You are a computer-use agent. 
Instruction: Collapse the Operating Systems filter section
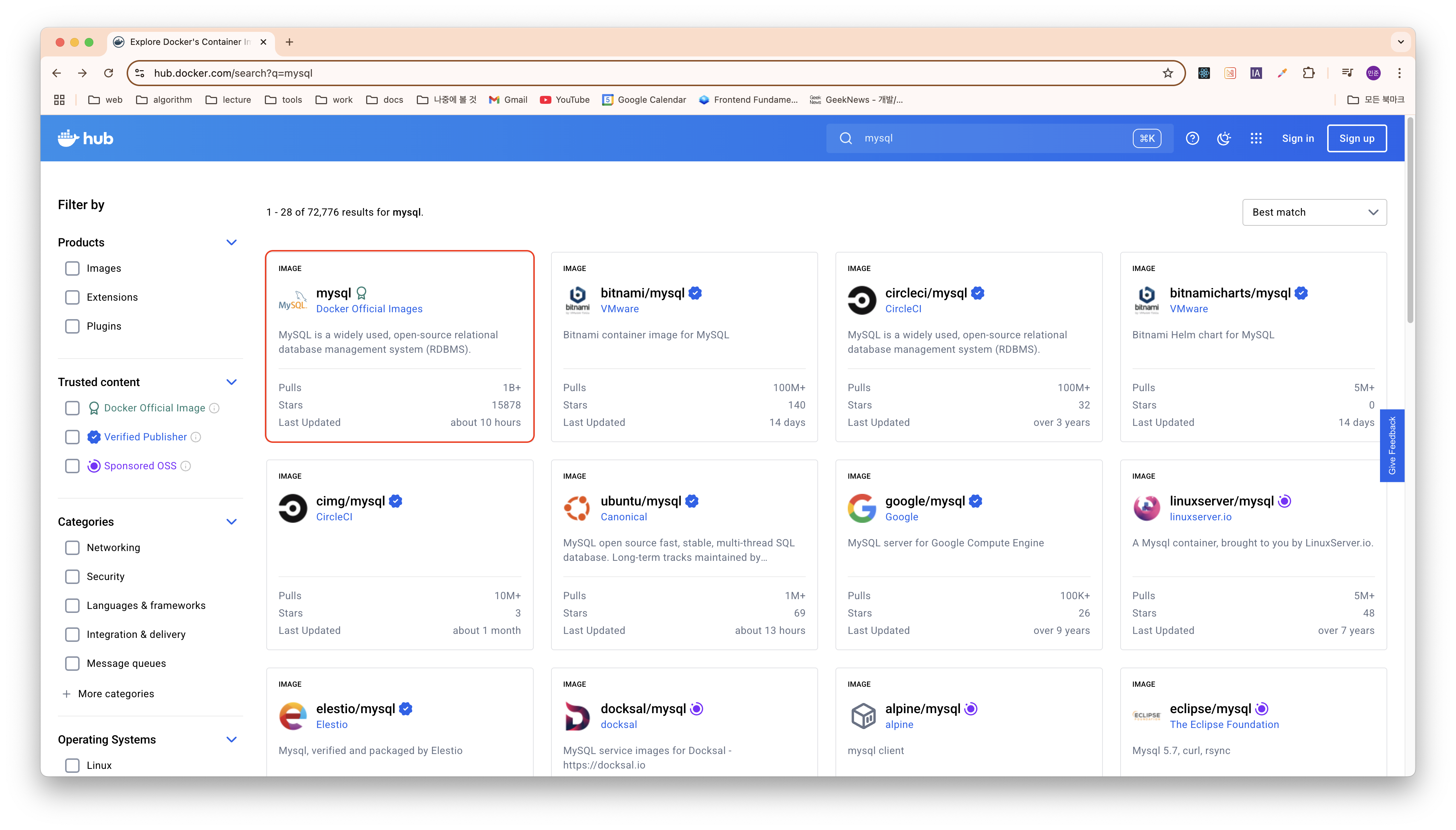coord(232,739)
